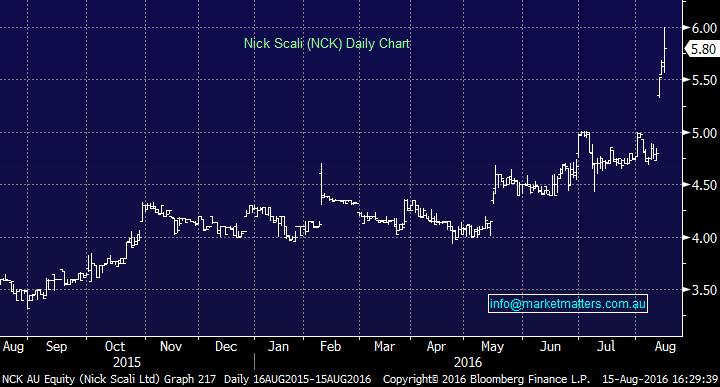Viewport: 720px width, 387px height.
Task: Click the 15-Aug-2016 16:29:39 timestamp
Action: (x=660, y=379)
